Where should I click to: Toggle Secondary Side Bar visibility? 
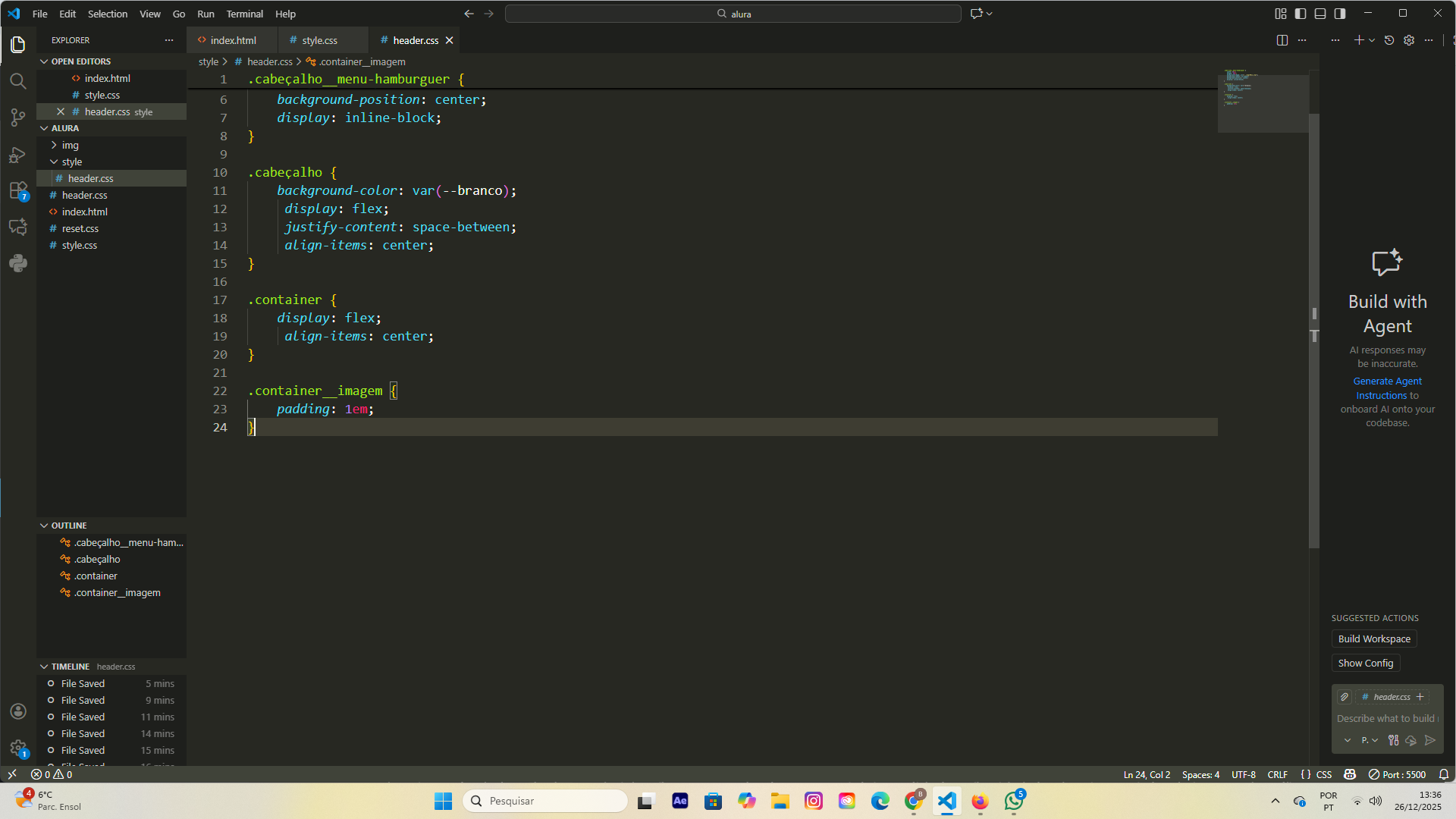1340,14
